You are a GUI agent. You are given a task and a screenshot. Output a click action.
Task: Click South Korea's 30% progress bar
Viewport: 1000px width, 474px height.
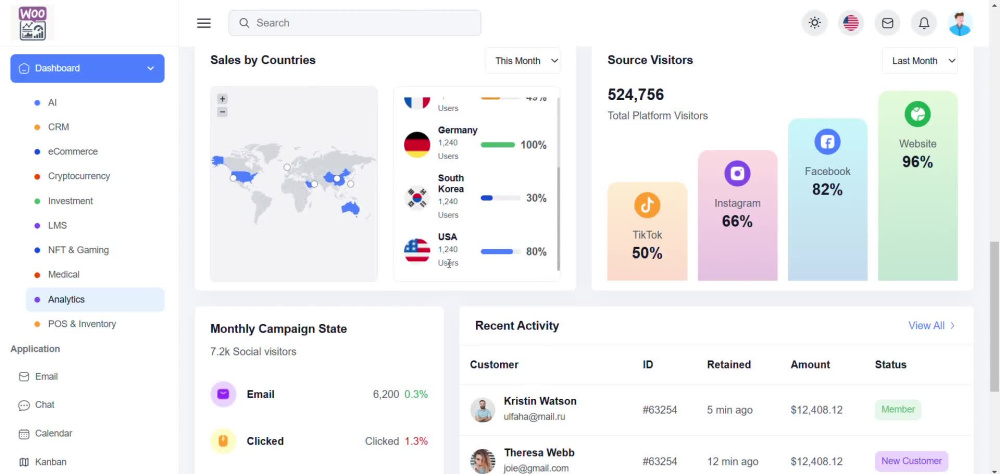tap(501, 198)
